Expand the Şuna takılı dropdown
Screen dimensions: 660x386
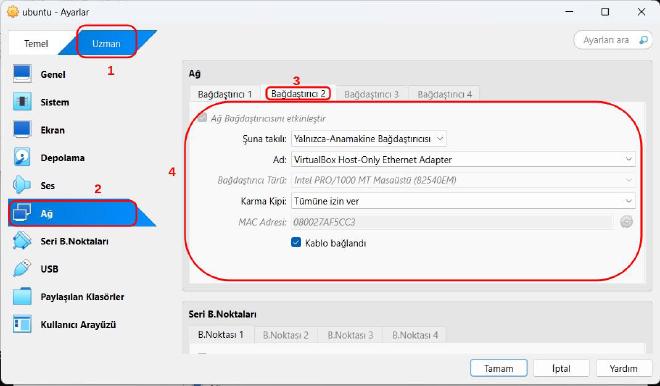369,138
